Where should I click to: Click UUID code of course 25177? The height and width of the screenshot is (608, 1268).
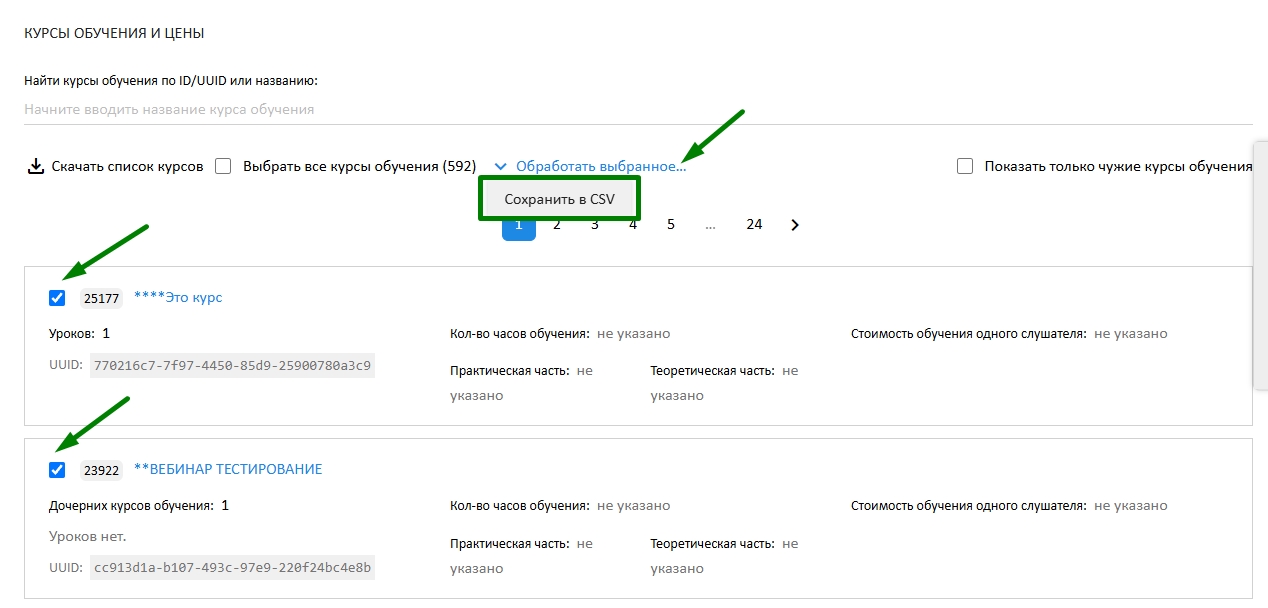click(x=232, y=365)
